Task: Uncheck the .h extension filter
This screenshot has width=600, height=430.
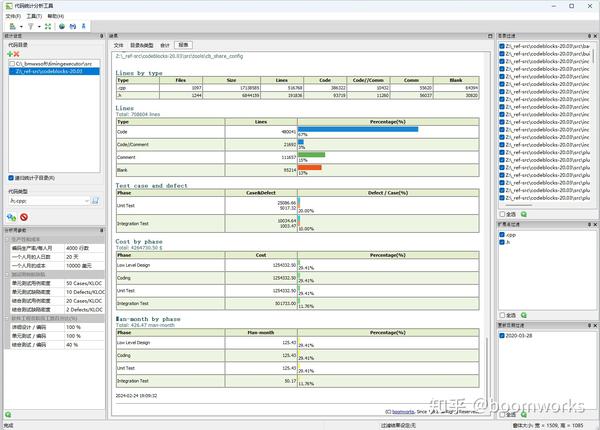Action: 502,242
